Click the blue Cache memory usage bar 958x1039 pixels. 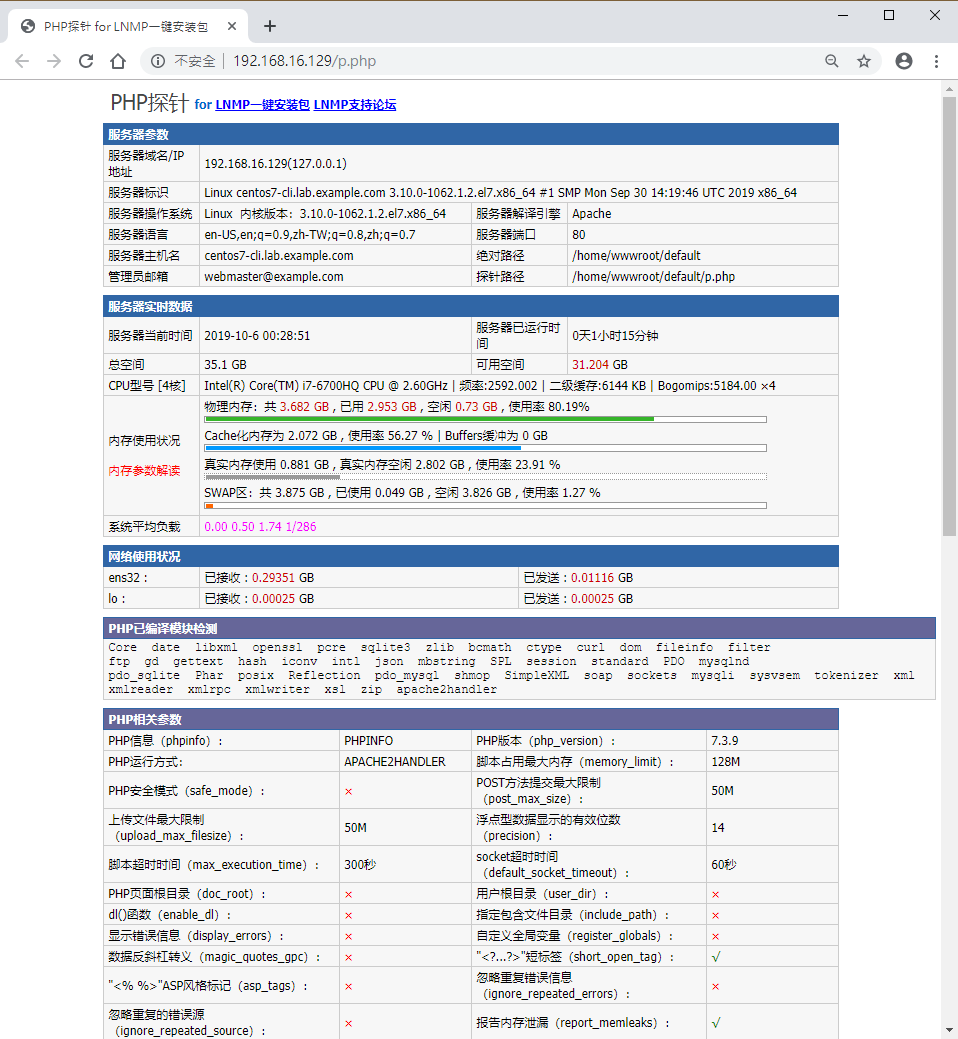(x=363, y=448)
